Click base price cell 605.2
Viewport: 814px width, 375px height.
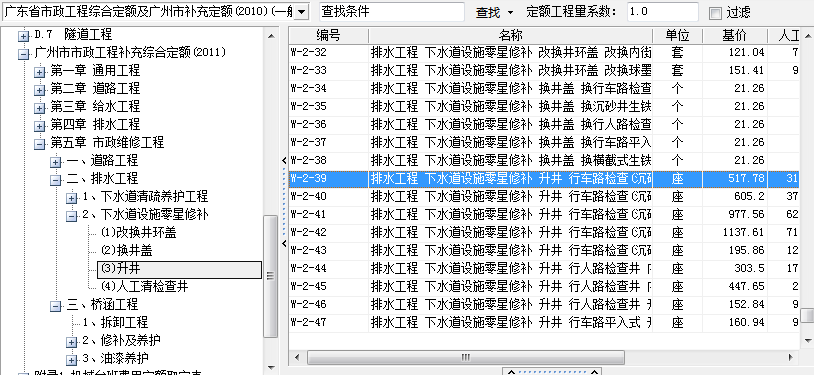pyautogui.click(x=735, y=197)
